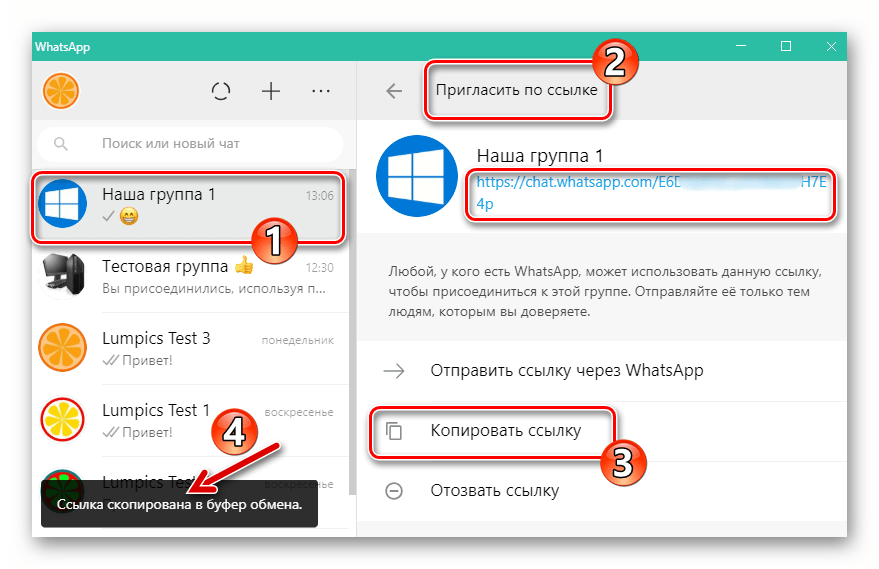Go back with the left arrow icon
This screenshot has height=569, width=879.
point(394,91)
